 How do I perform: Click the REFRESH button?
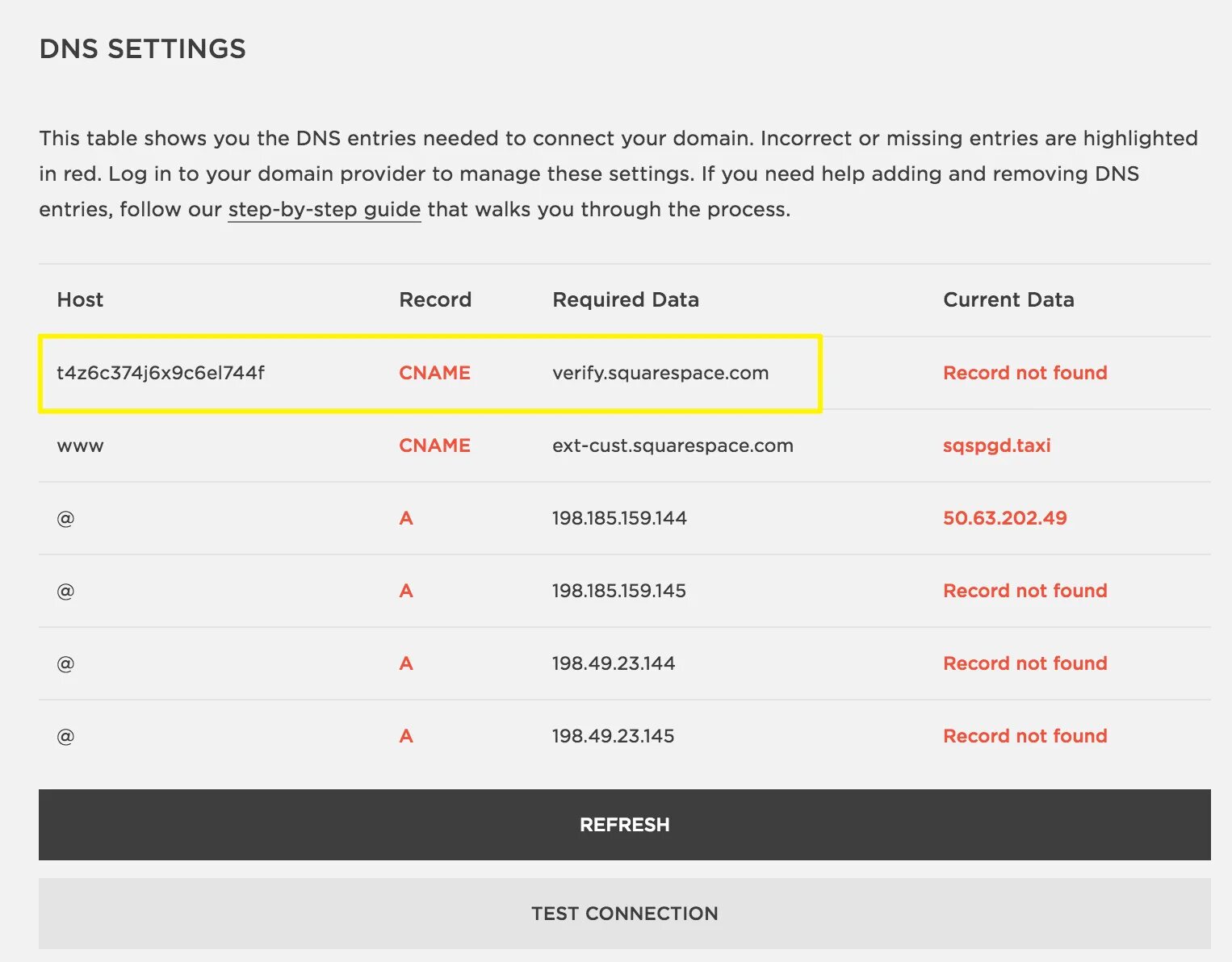(624, 825)
